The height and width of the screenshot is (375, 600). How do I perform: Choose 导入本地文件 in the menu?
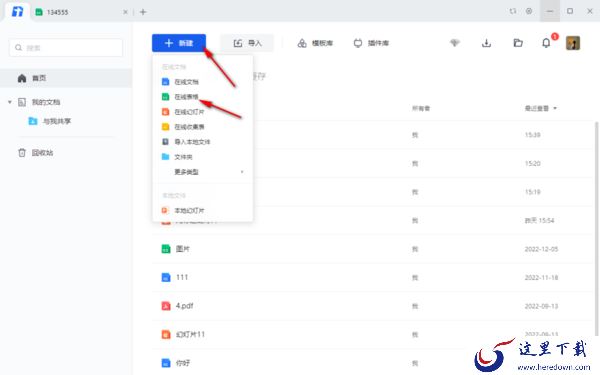pos(203,142)
